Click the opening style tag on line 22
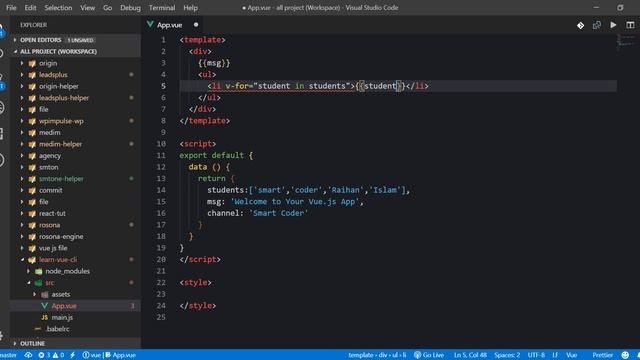The image size is (640, 360). click(196, 282)
